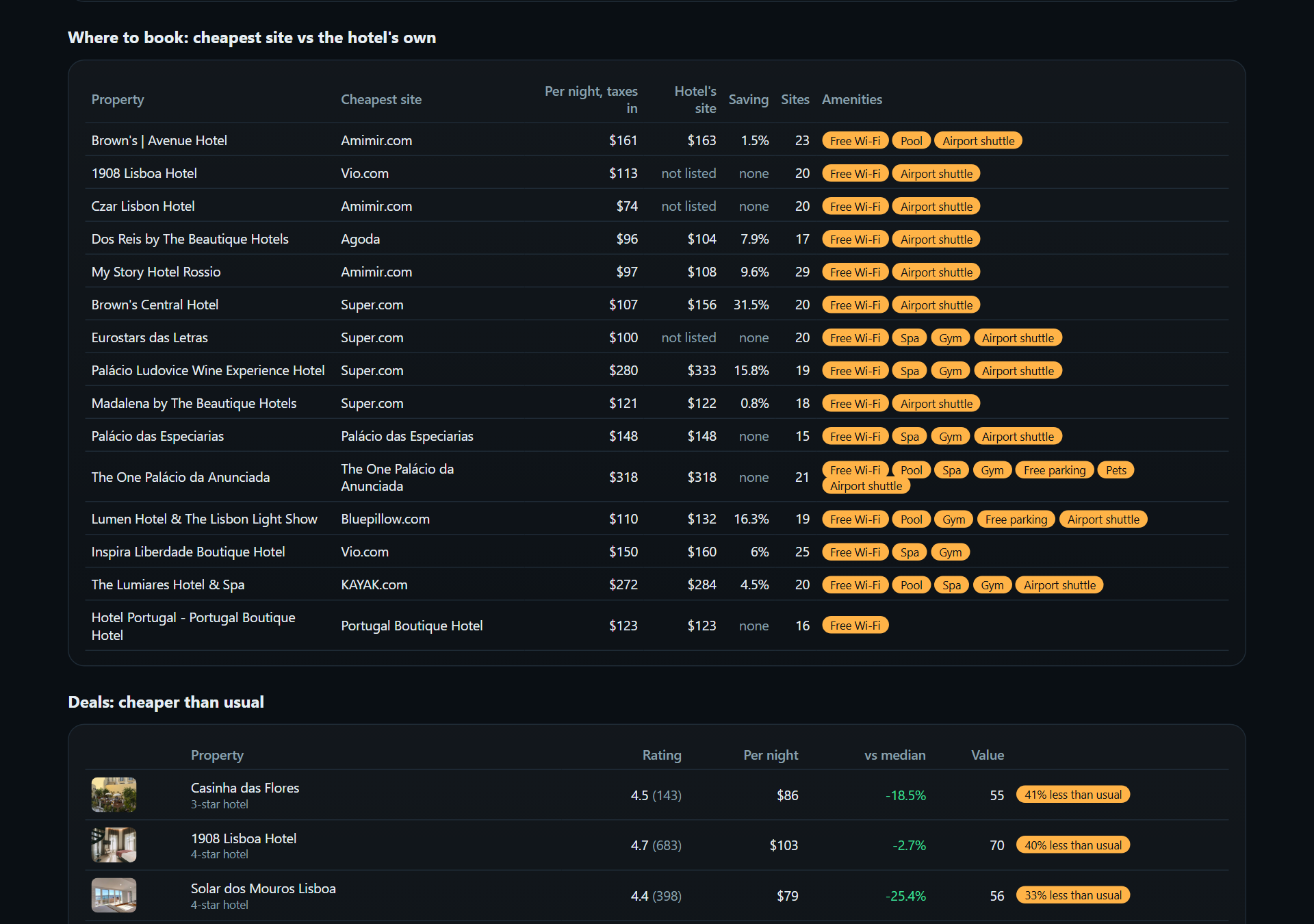Screen dimensions: 1314x924
Task: Click the Sites column header
Action: (x=795, y=99)
